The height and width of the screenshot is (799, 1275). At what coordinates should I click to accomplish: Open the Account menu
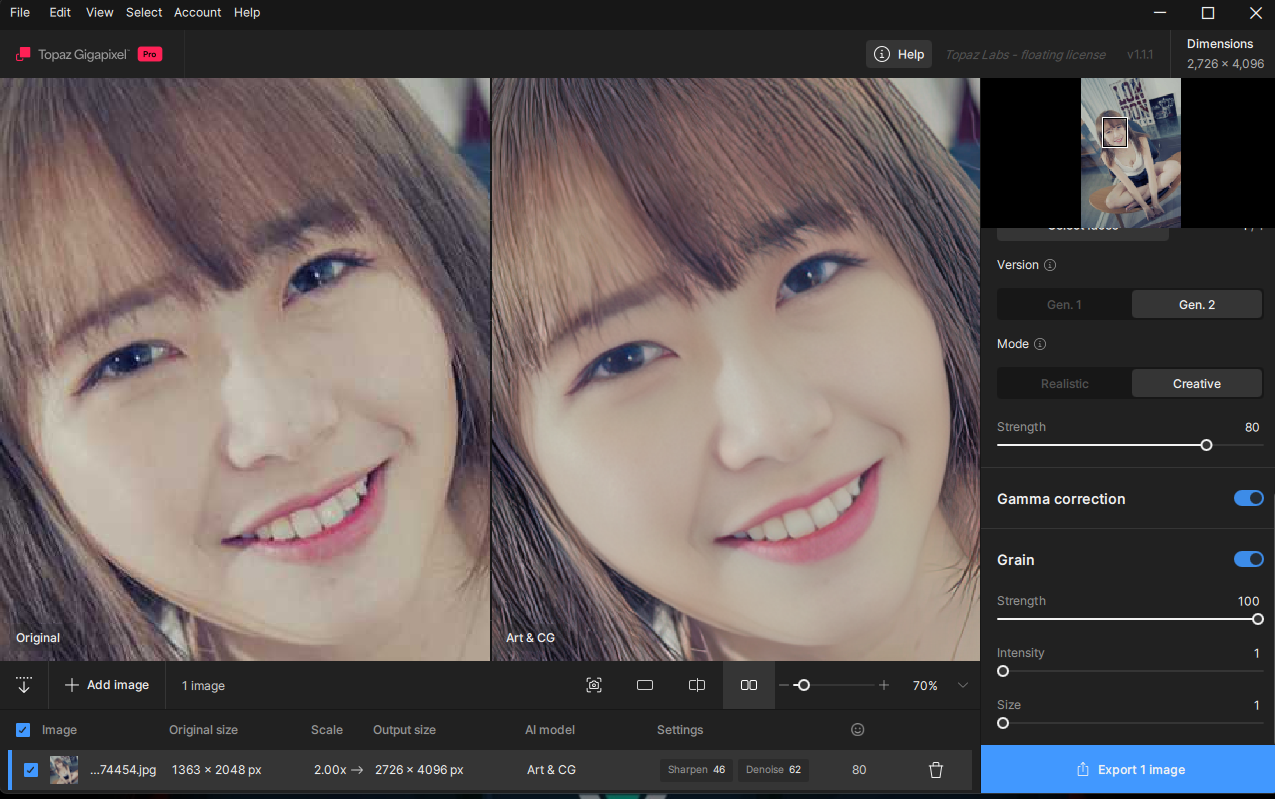click(x=197, y=12)
